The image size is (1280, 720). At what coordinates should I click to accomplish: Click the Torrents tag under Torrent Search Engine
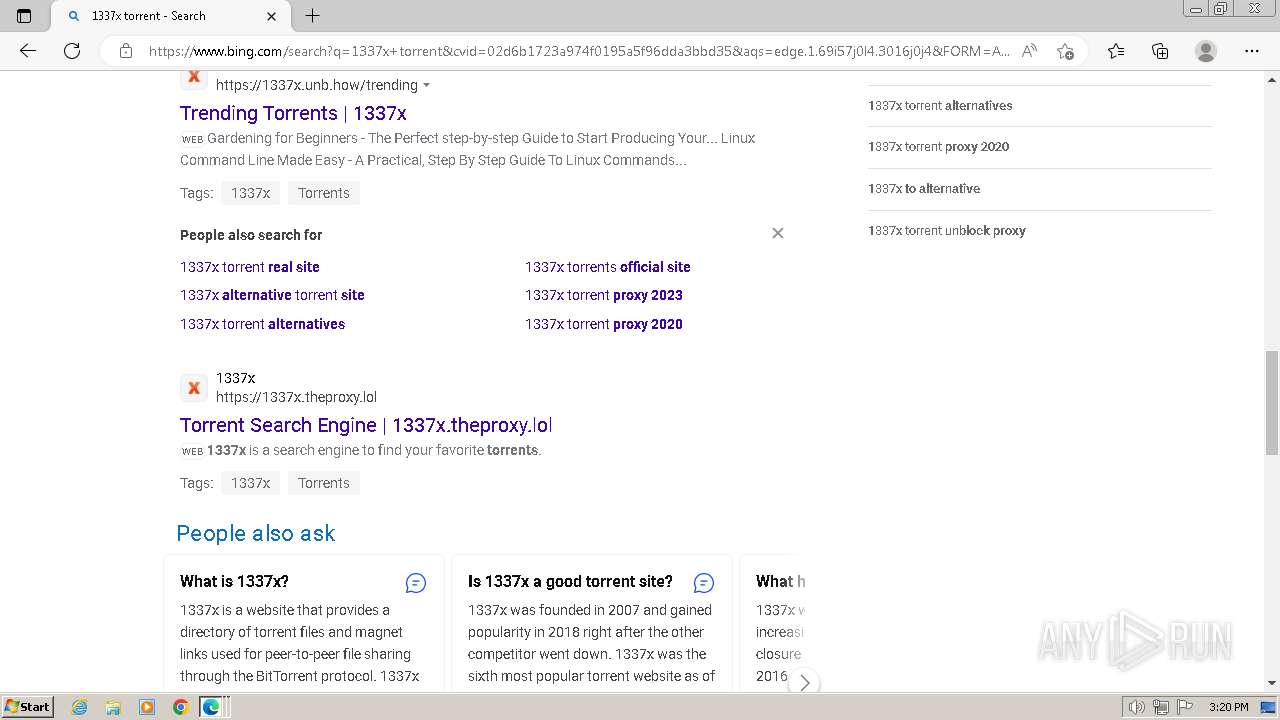324,483
